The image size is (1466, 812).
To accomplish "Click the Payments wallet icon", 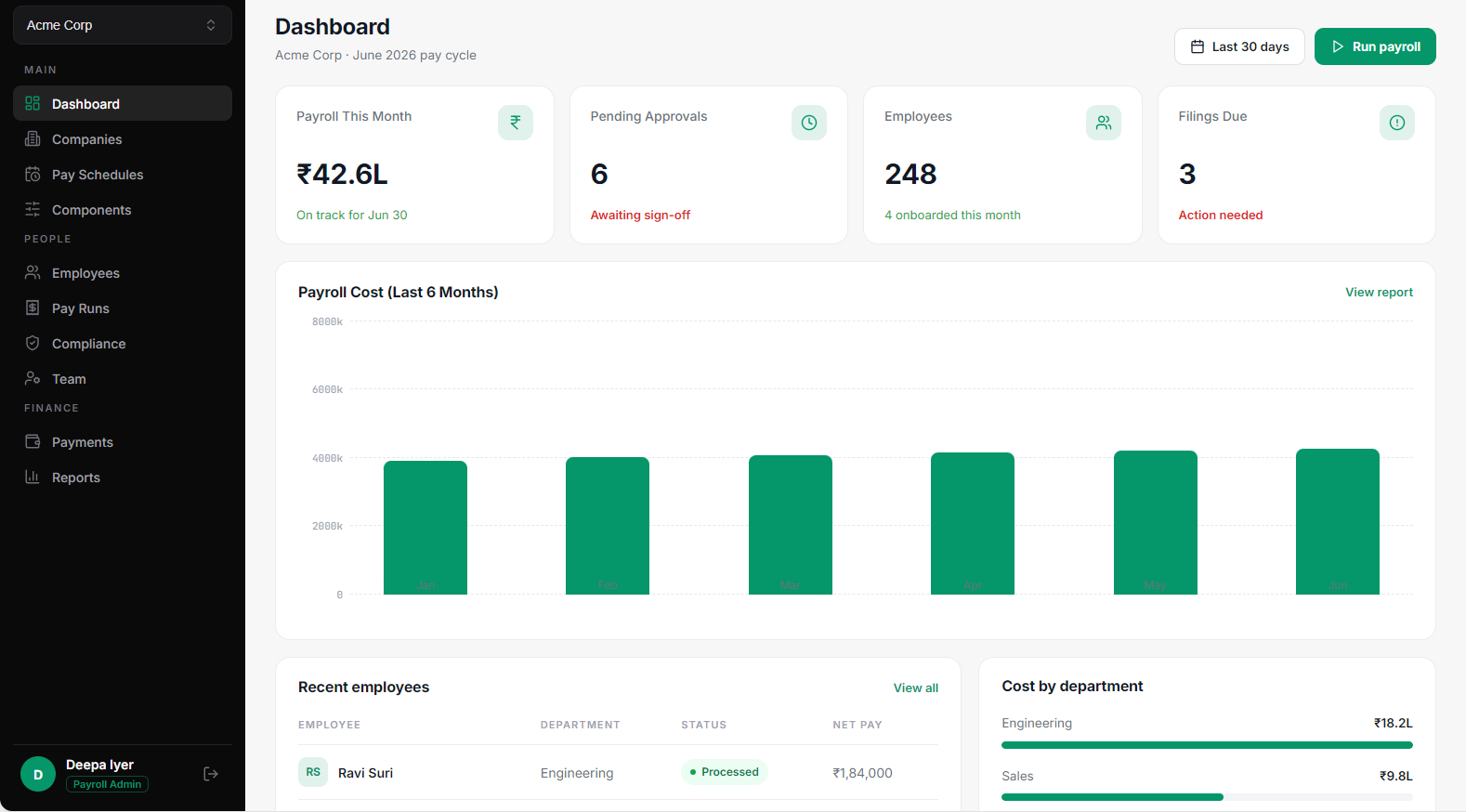I will (33, 441).
